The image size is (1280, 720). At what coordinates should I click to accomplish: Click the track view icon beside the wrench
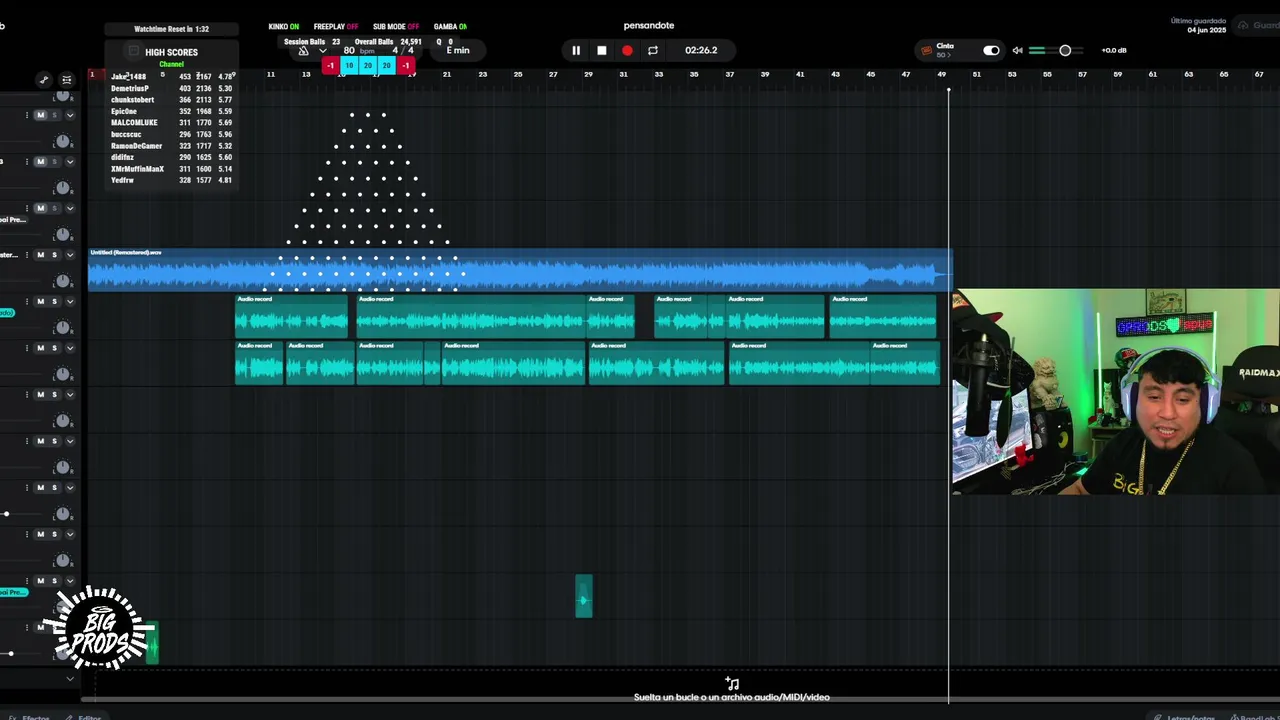(67, 80)
